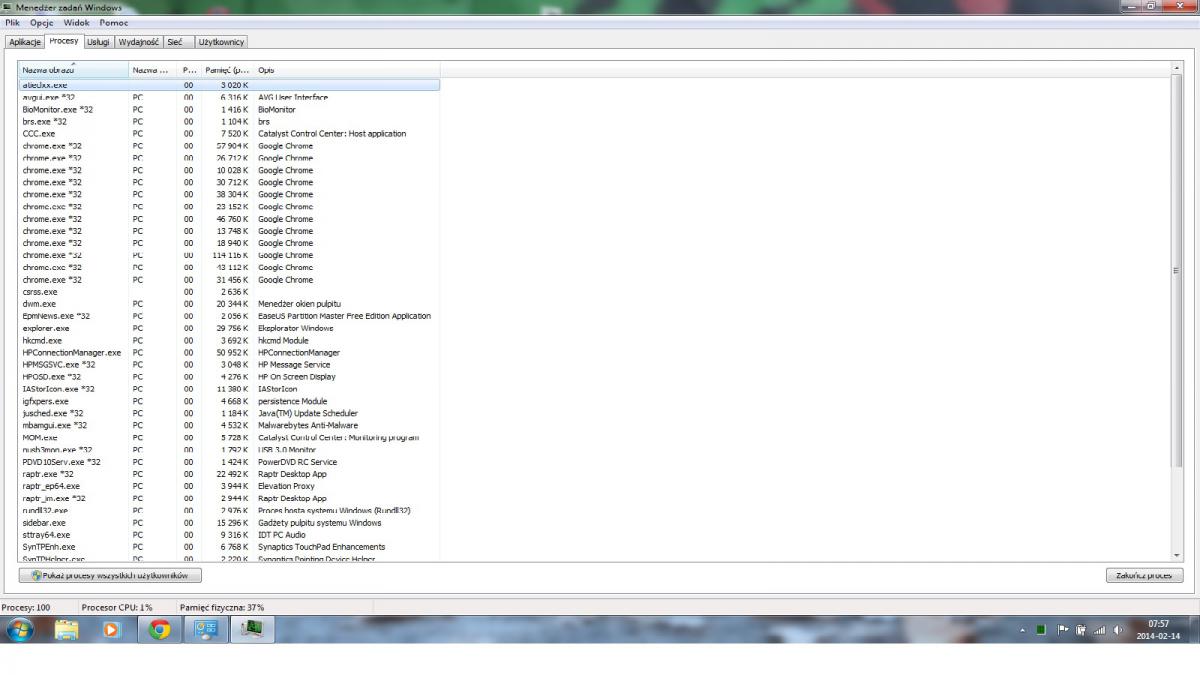Select the csrss.exe process
This screenshot has width=1200, height=675.
click(x=230, y=292)
